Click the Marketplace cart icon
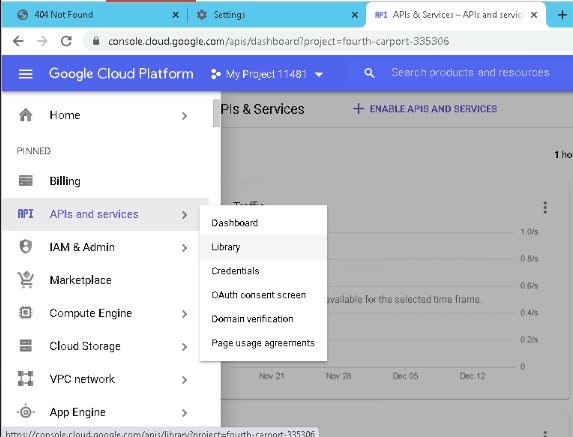Screen dimensions: 573x437 pos(26,280)
